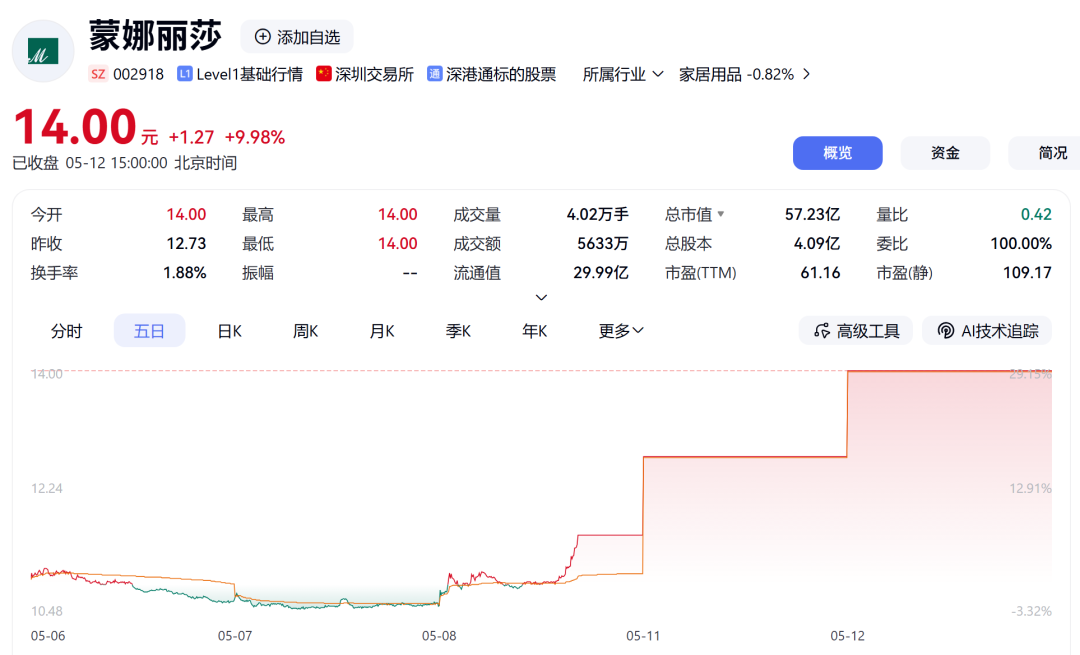Open the 更多 chart period dropdown

coord(621,331)
